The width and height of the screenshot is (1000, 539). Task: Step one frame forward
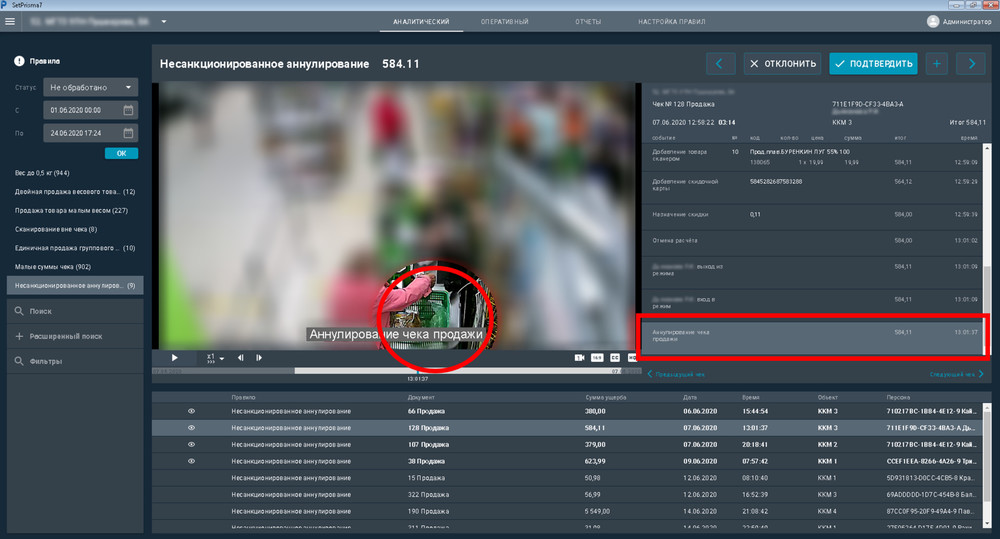click(259, 358)
